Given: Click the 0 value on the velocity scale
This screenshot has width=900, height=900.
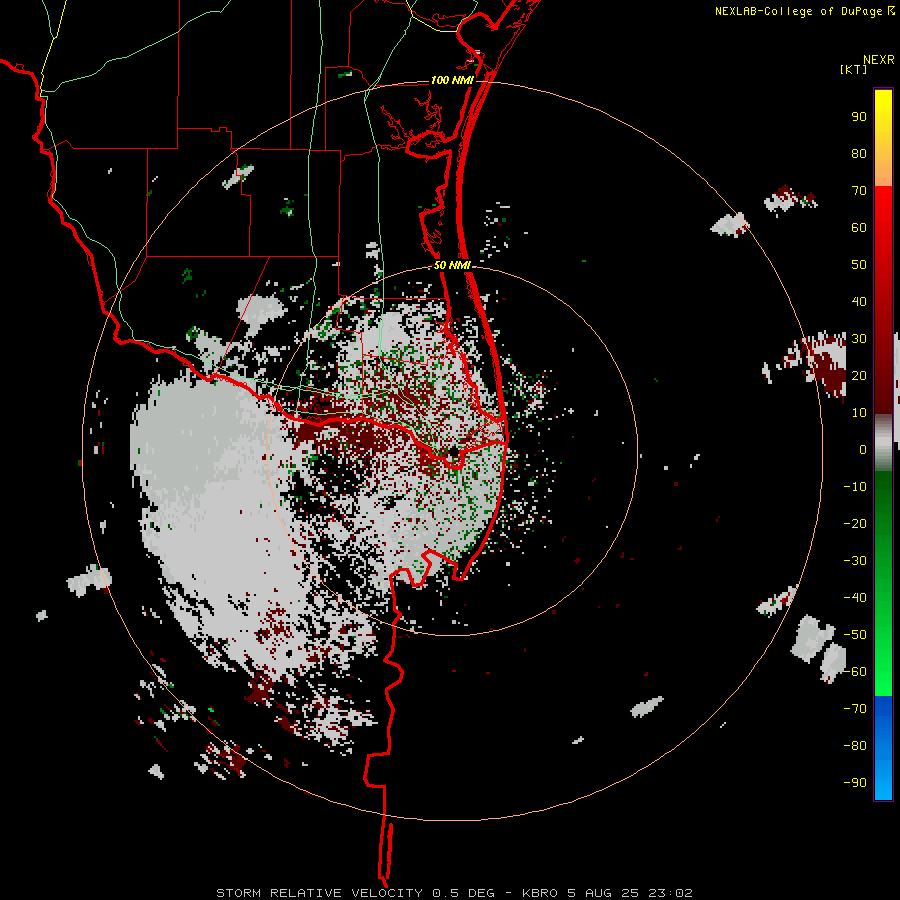Looking at the screenshot, I should pos(863,450).
